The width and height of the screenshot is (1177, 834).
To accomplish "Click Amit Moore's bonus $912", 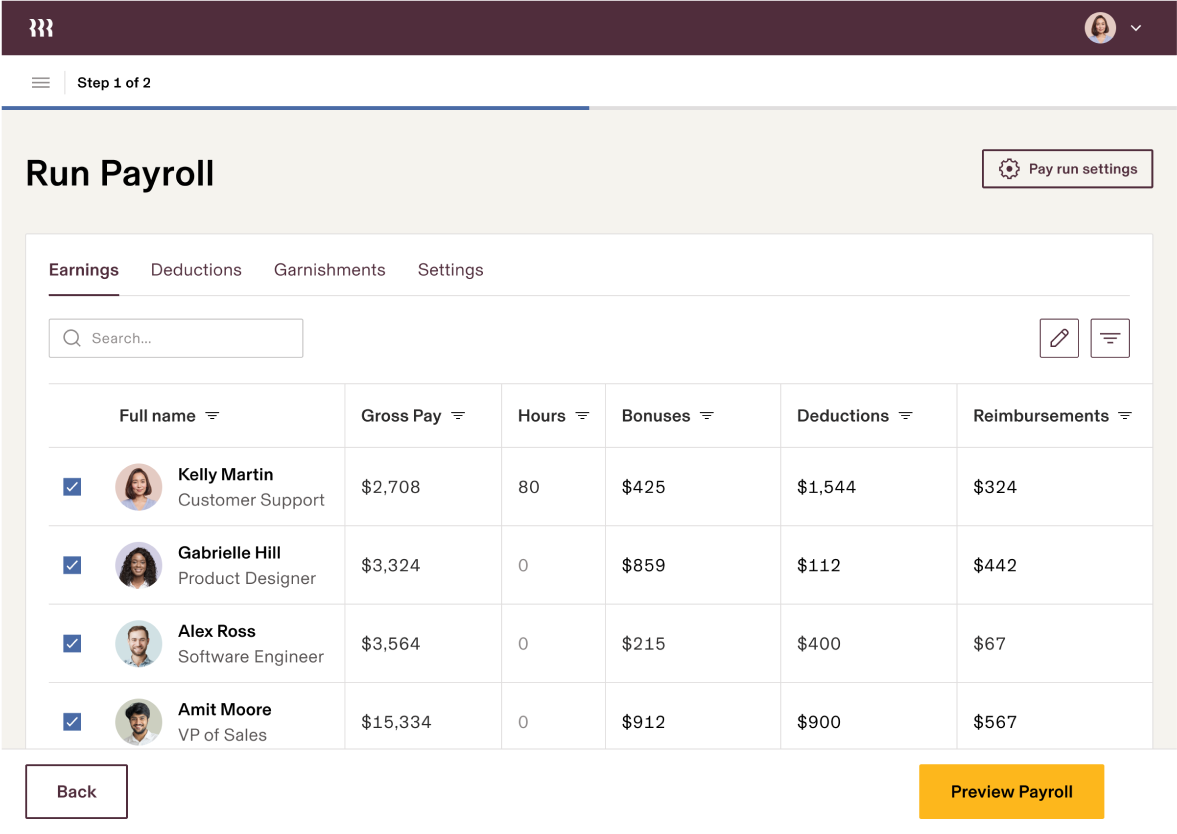I will (643, 722).
